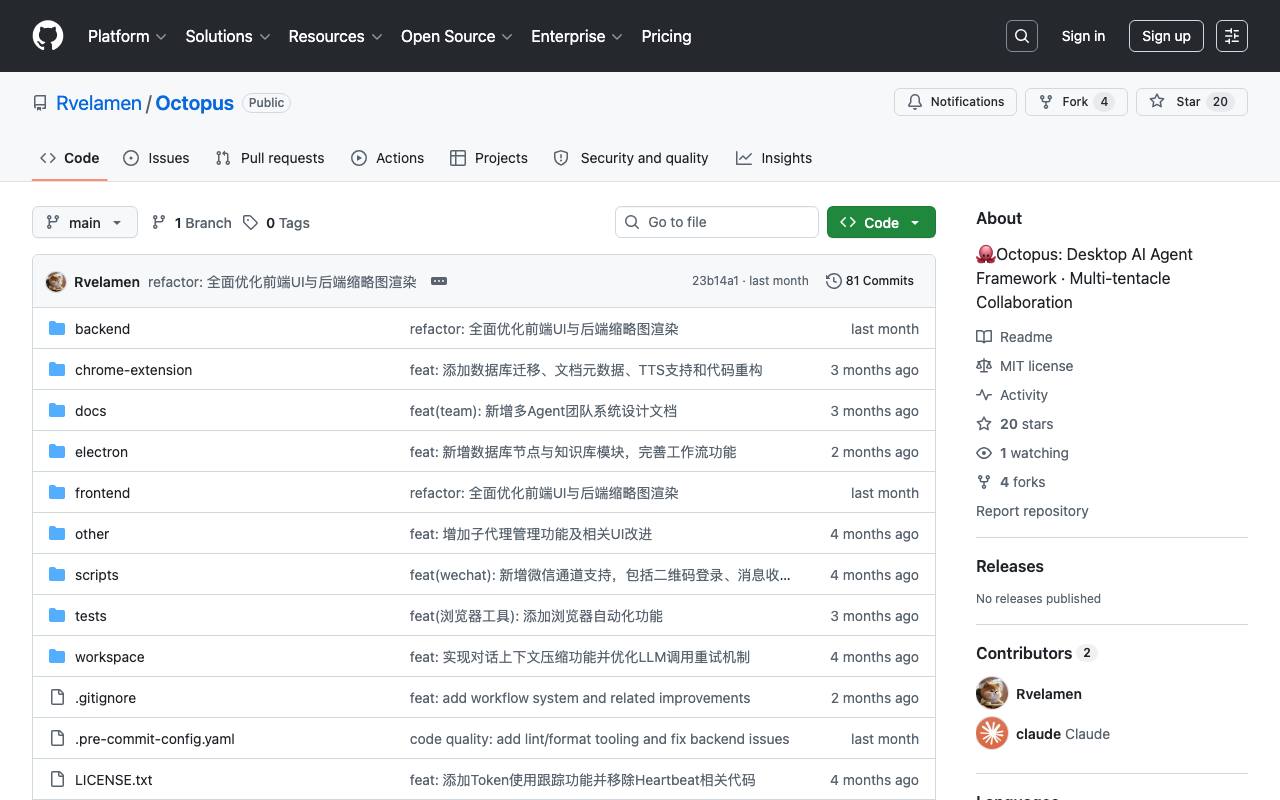1280x800 pixels.
Task: Open the Octopus repository name link
Action: pos(195,103)
